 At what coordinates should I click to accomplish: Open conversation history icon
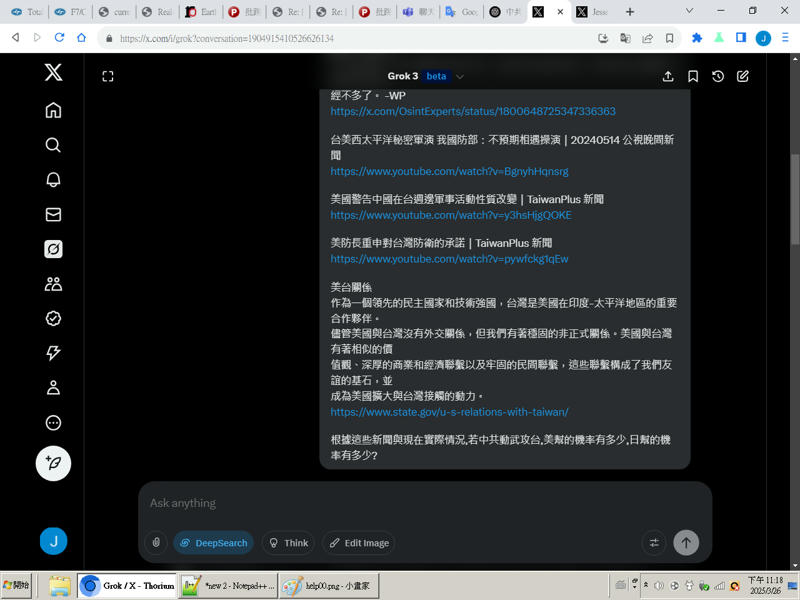[x=717, y=76]
